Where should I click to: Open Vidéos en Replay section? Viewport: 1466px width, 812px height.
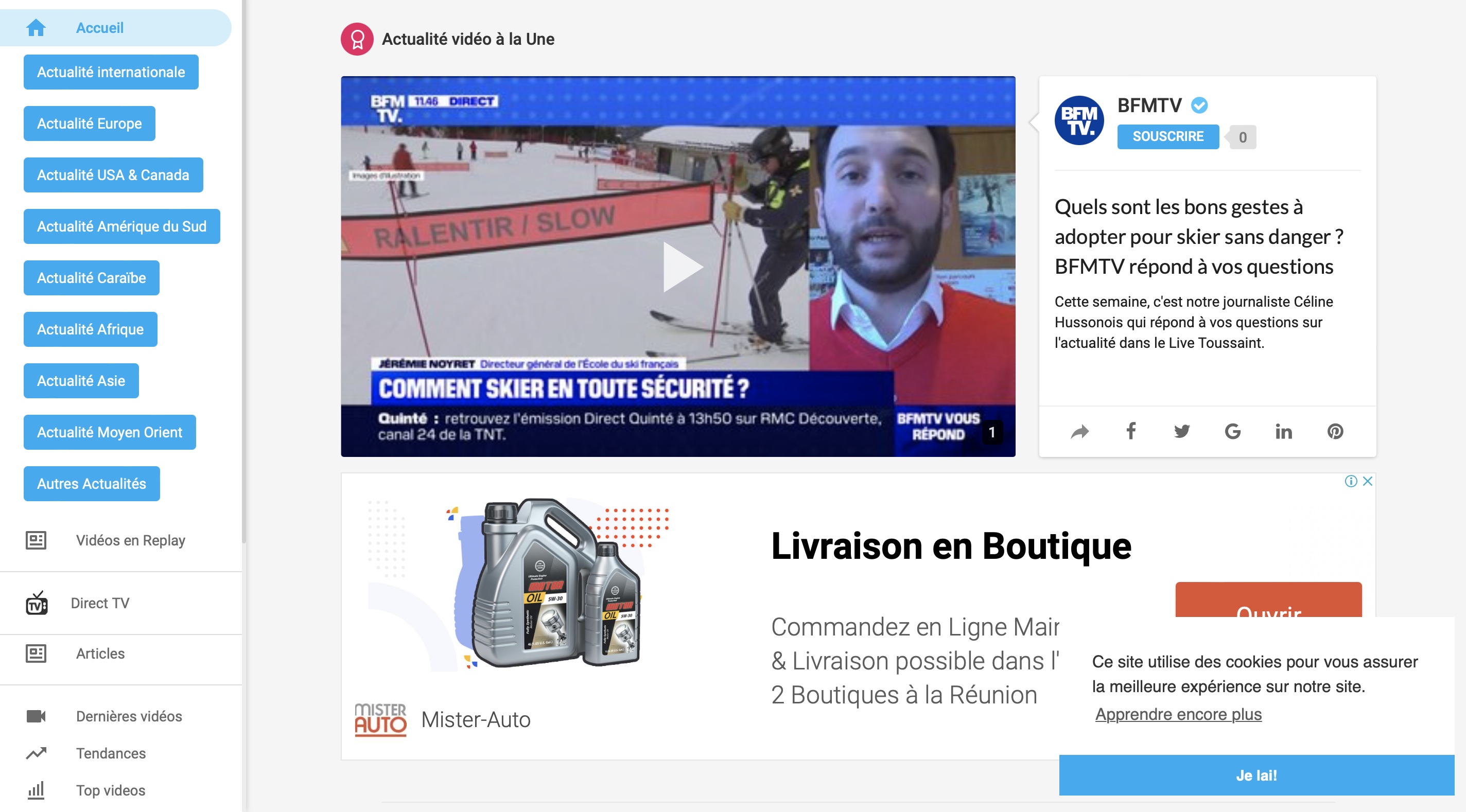[130, 540]
